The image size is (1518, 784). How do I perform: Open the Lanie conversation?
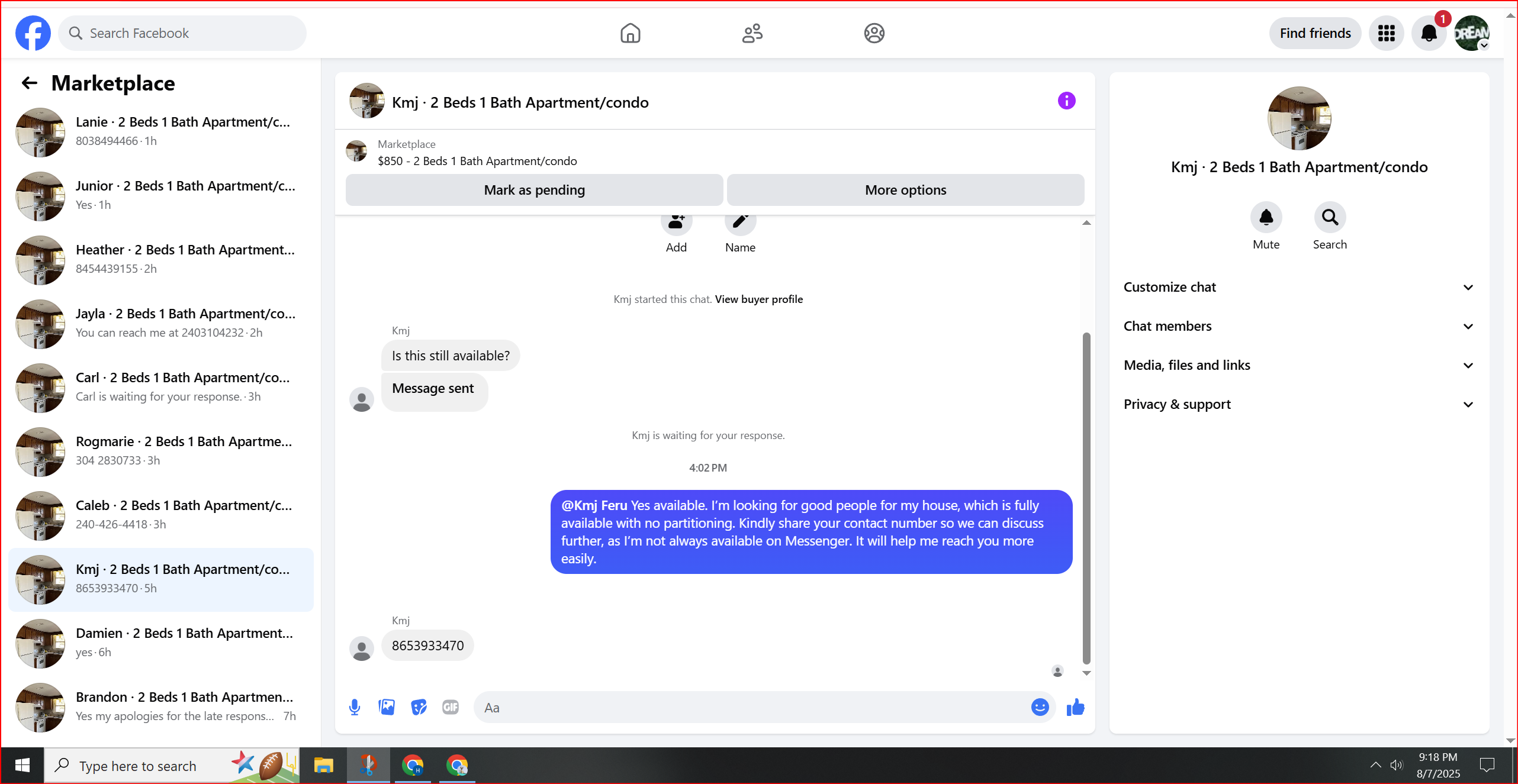(x=161, y=132)
